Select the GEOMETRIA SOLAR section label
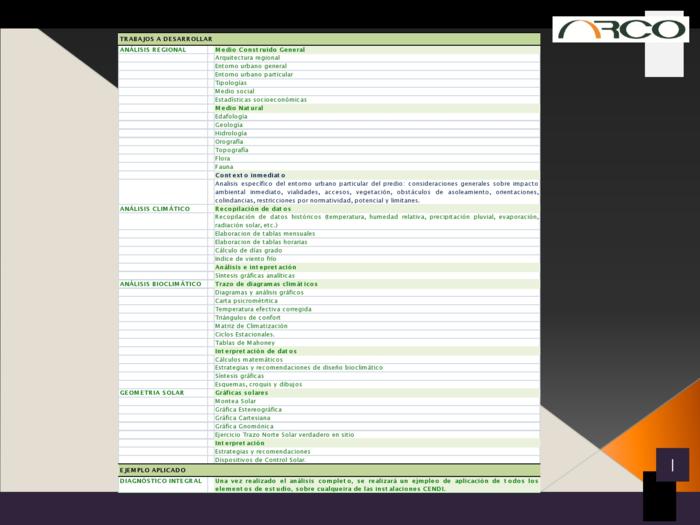 pos(152,393)
